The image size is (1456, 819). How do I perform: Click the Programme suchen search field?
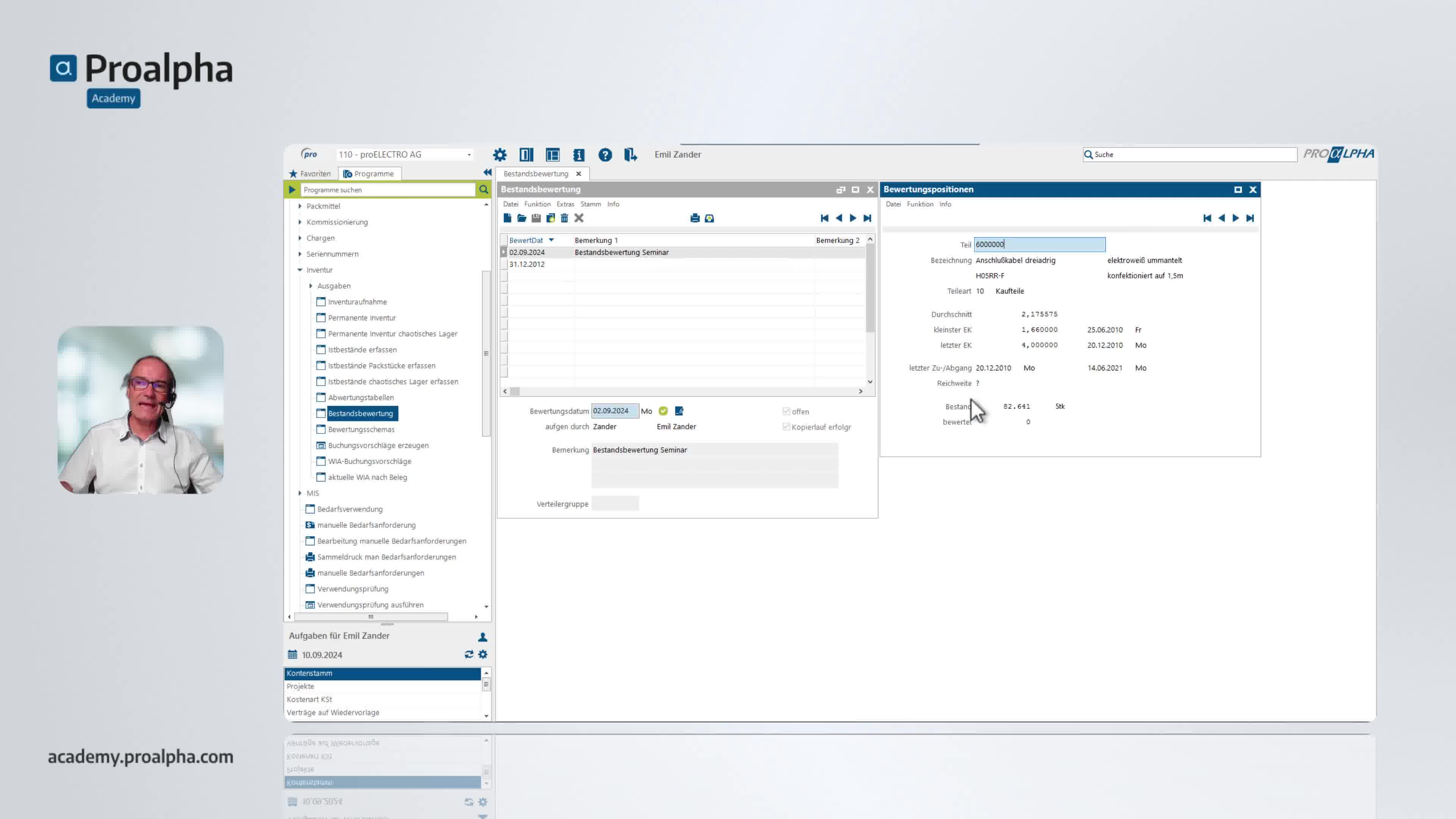point(388,190)
